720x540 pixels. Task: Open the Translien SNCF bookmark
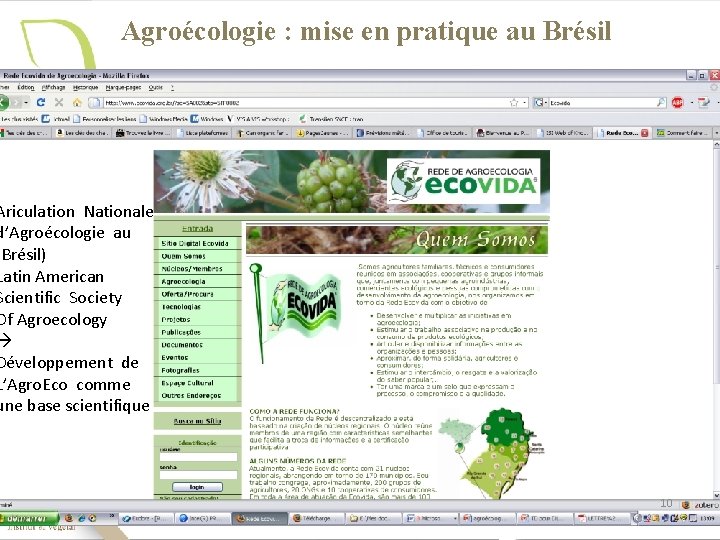pyautogui.click(x=331, y=119)
